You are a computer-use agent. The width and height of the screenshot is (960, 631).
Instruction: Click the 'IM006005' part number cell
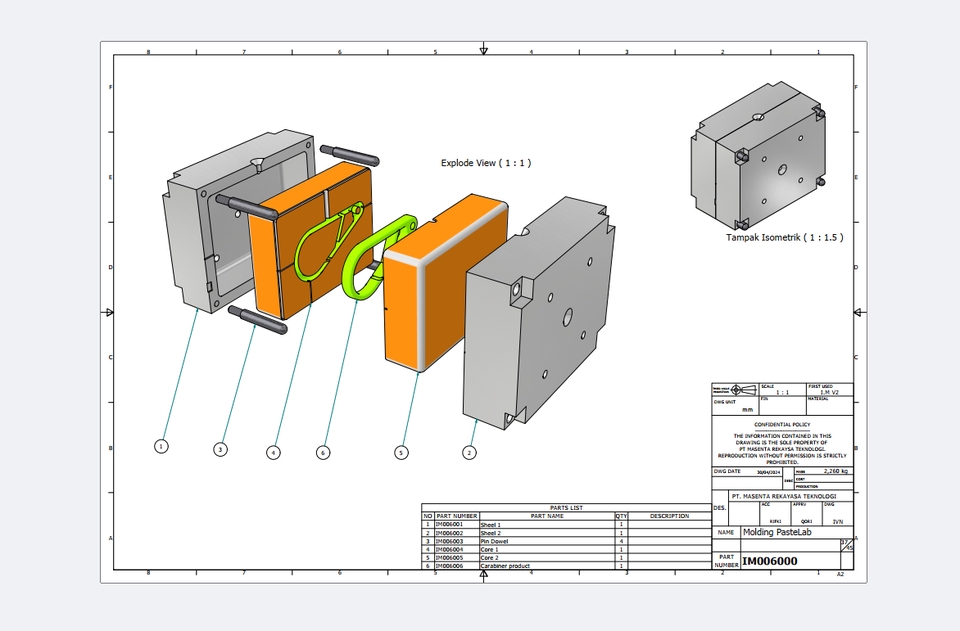(456, 558)
